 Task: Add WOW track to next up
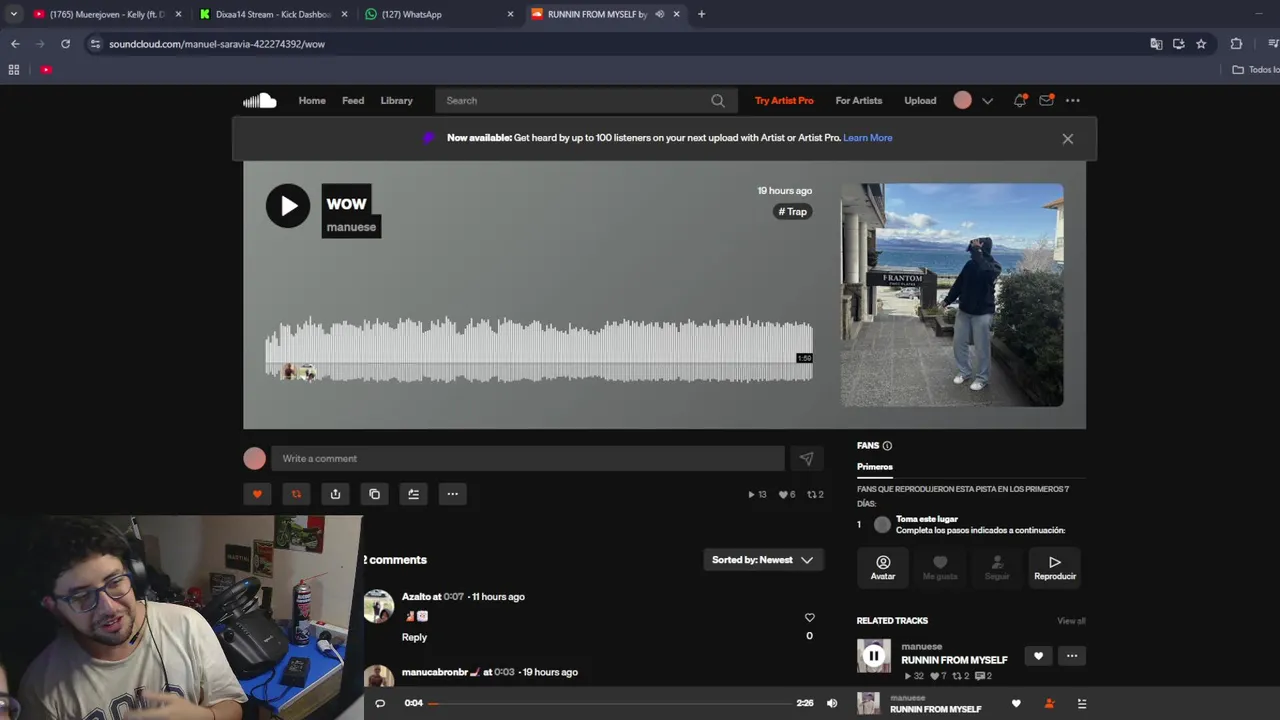[x=413, y=494]
